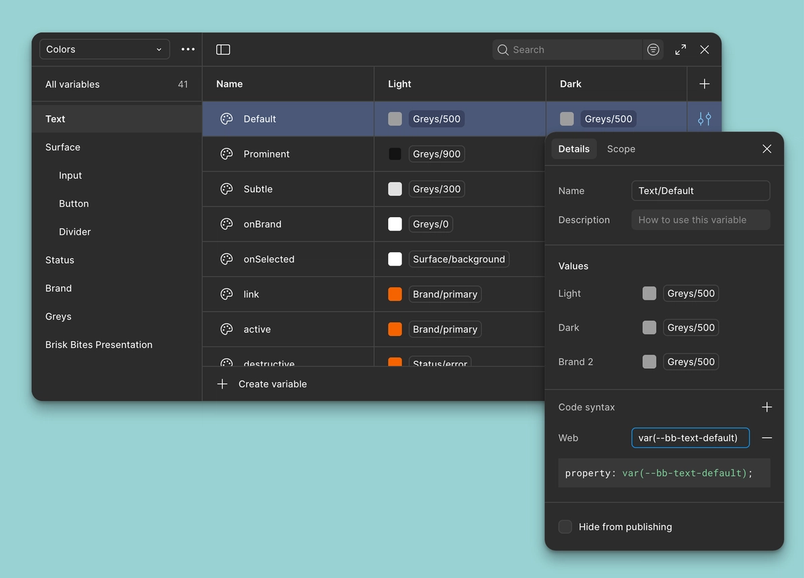The width and height of the screenshot is (804, 578).
Task: Remove the Web code syntax with minus icon
Action: (x=766, y=437)
